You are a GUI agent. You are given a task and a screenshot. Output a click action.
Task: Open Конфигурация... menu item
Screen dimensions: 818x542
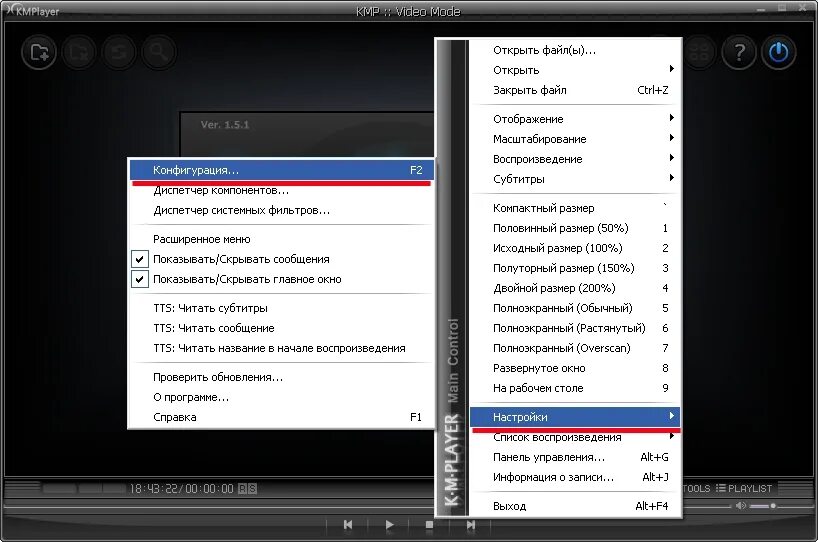click(281, 170)
